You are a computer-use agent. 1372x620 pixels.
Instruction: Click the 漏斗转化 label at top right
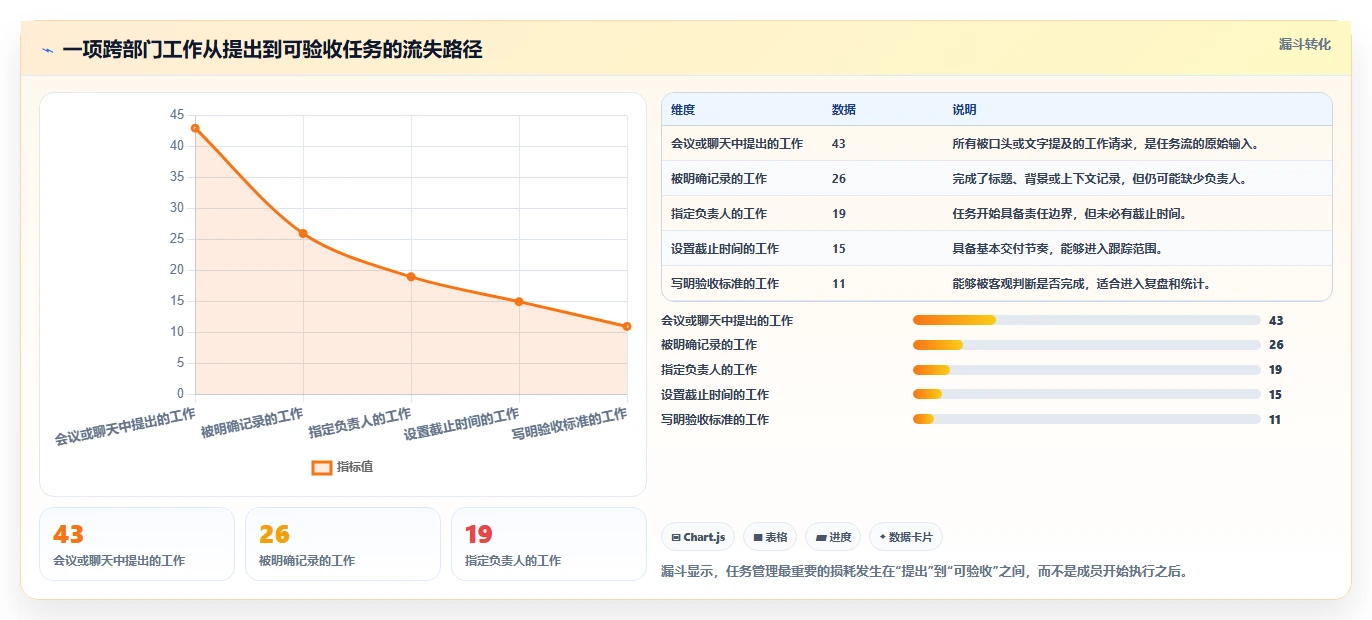point(1305,44)
